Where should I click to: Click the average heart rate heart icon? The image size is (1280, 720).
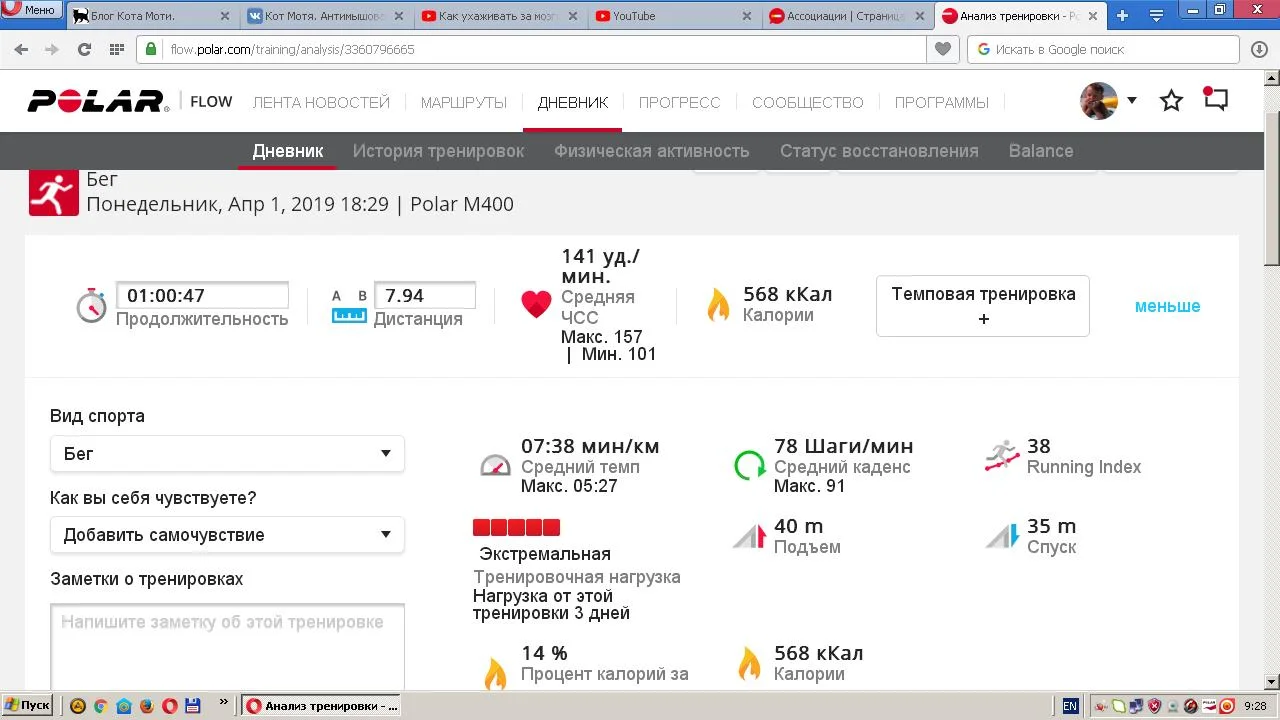point(536,304)
